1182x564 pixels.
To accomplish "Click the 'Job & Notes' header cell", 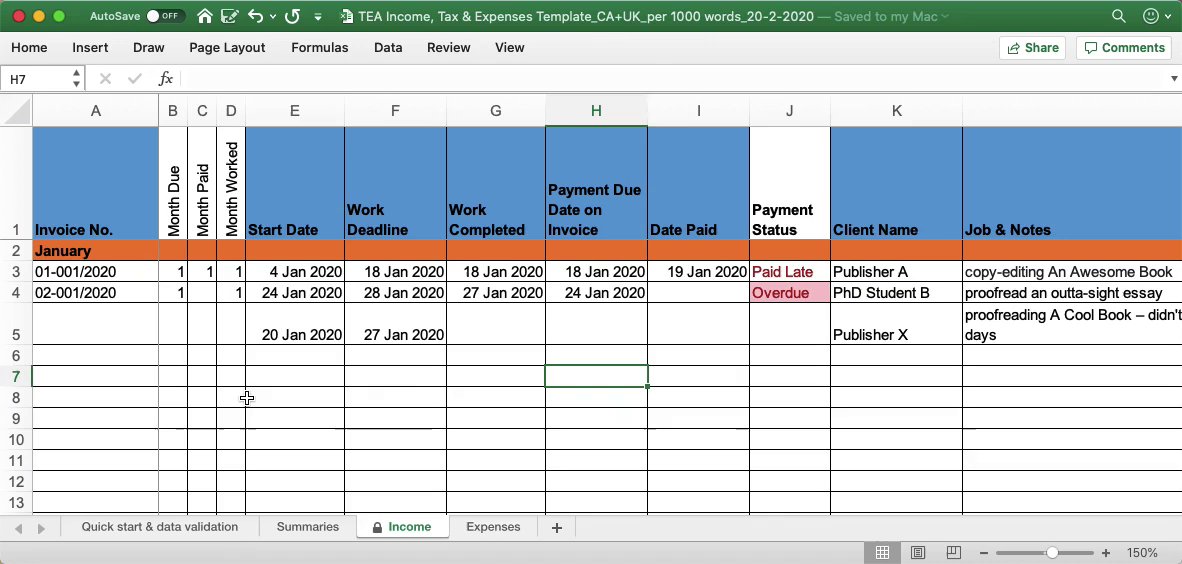I will point(1072,183).
